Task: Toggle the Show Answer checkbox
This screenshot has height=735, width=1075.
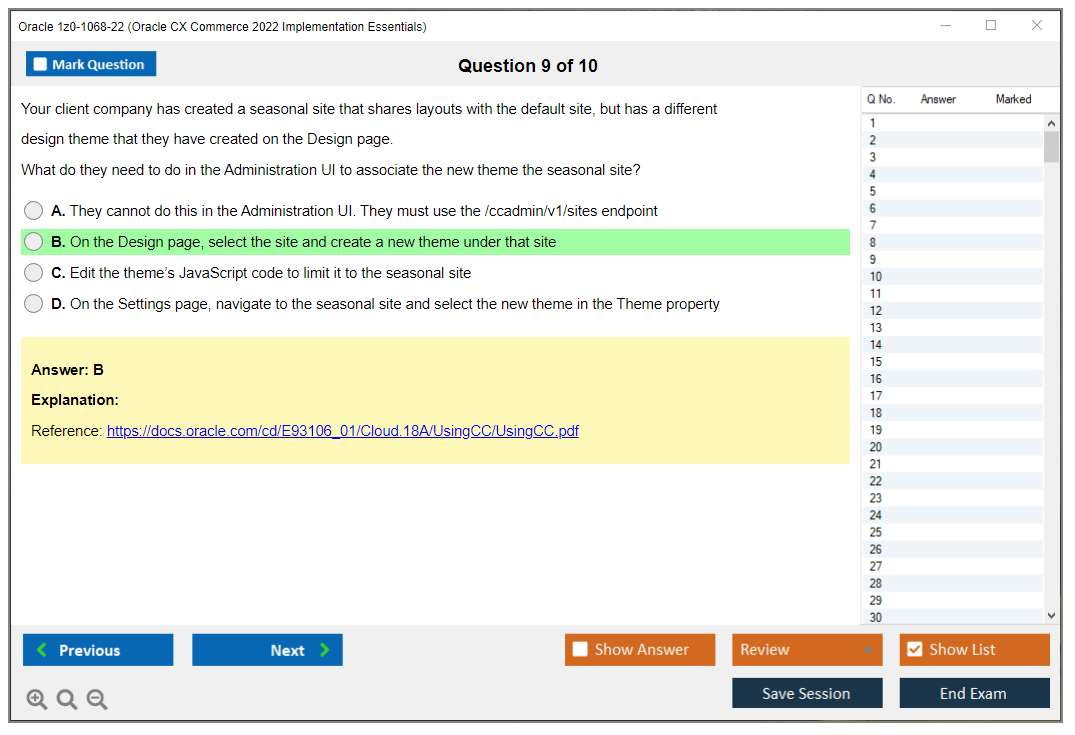Action: [580, 650]
